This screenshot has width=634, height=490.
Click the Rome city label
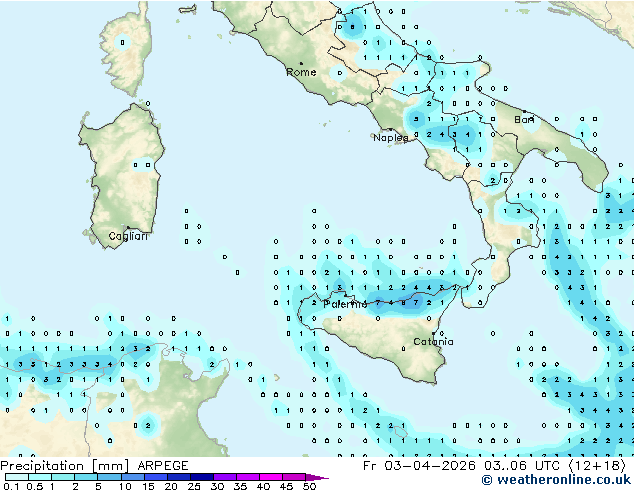[301, 72]
